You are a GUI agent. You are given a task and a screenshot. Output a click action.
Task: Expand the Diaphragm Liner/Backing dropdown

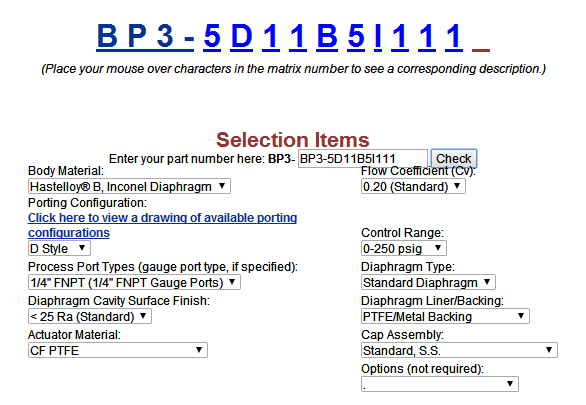pyautogui.click(x=445, y=316)
